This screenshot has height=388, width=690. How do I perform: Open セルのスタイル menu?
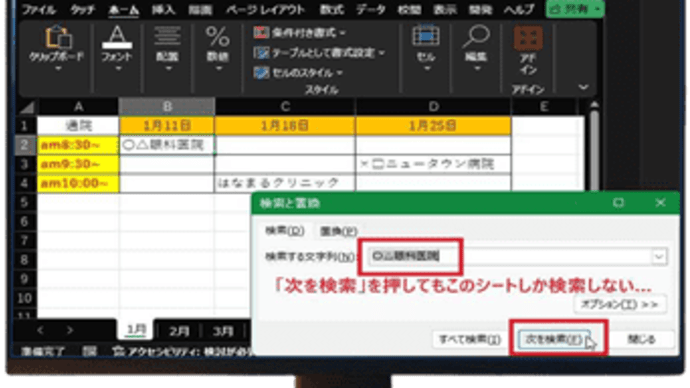point(298,73)
